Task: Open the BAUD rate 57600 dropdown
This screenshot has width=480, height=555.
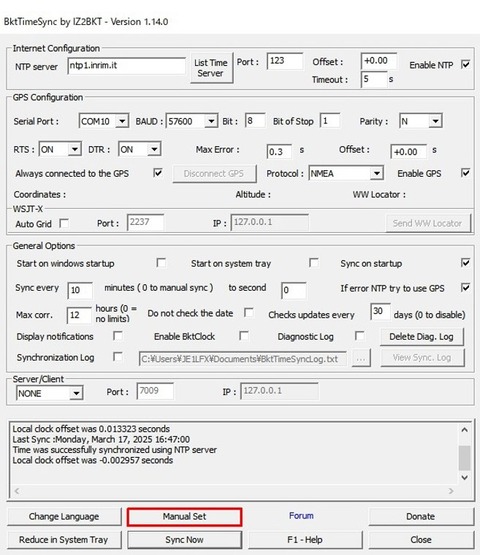Action: pyautogui.click(x=192, y=121)
